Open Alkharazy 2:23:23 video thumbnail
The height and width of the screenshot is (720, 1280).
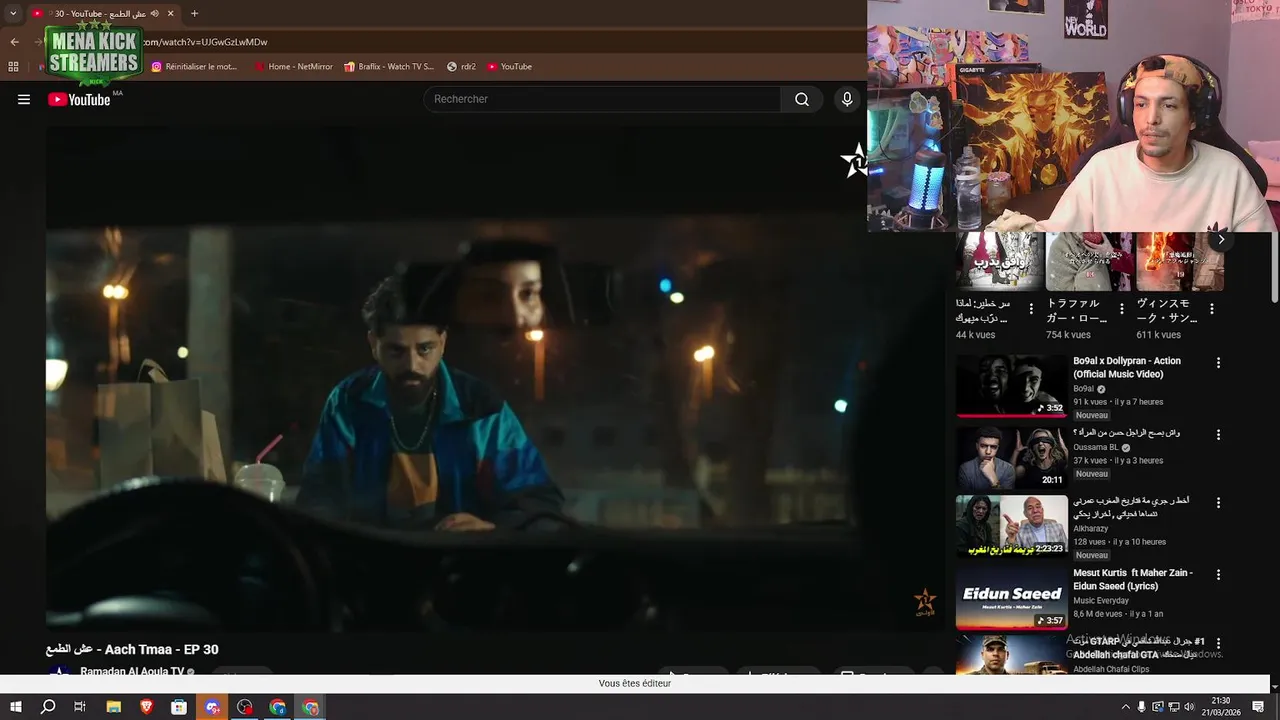(1011, 527)
